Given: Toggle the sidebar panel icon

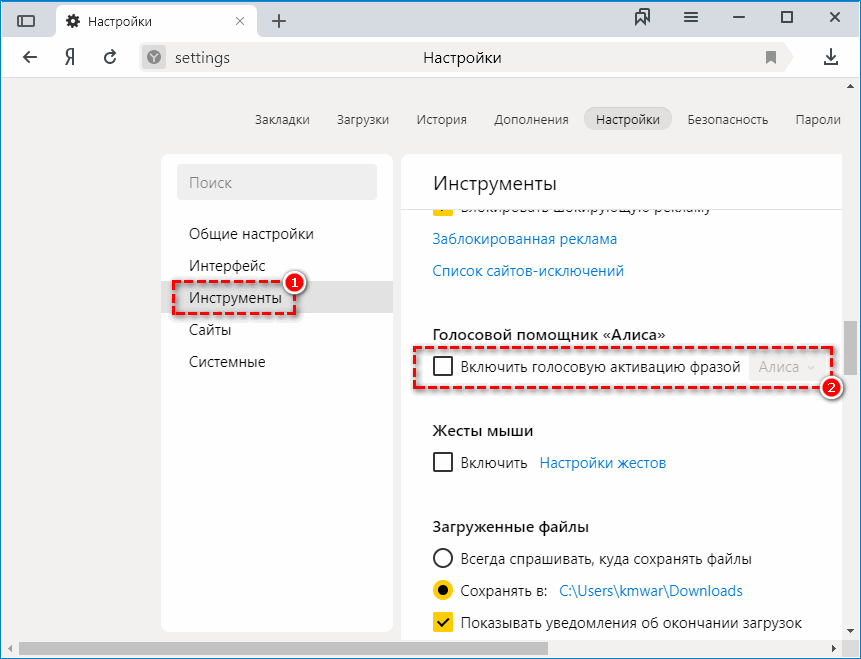Looking at the screenshot, I should click(27, 19).
